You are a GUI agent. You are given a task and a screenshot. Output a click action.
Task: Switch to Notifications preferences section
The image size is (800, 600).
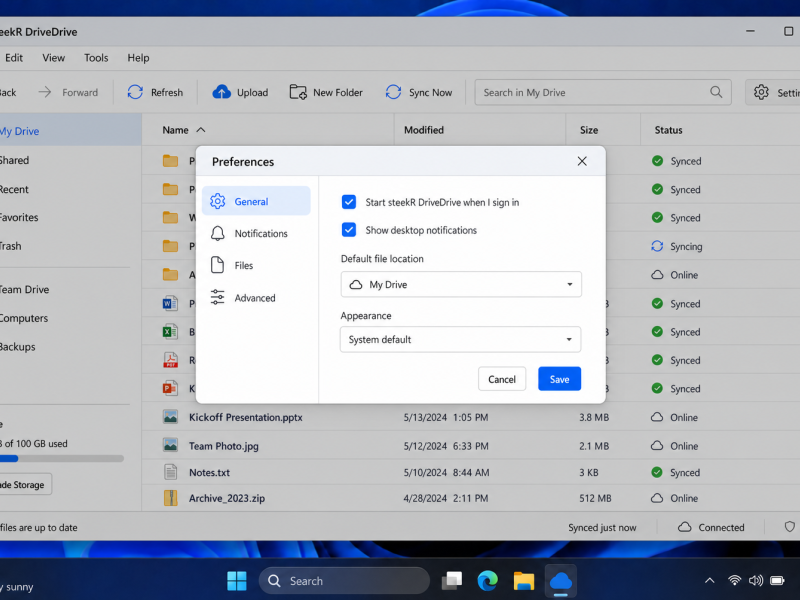click(x=256, y=233)
